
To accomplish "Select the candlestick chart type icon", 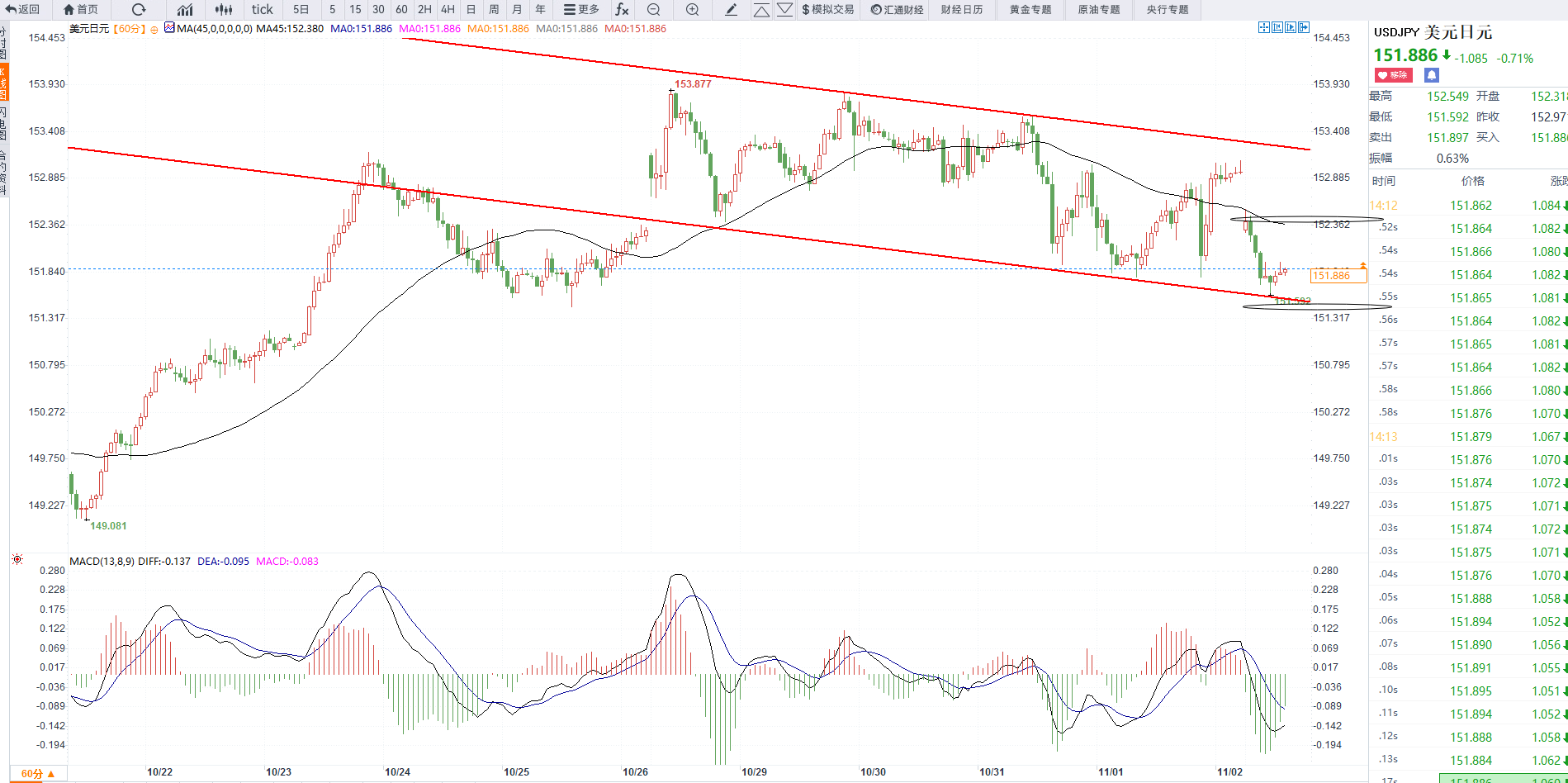I will click(224, 9).
